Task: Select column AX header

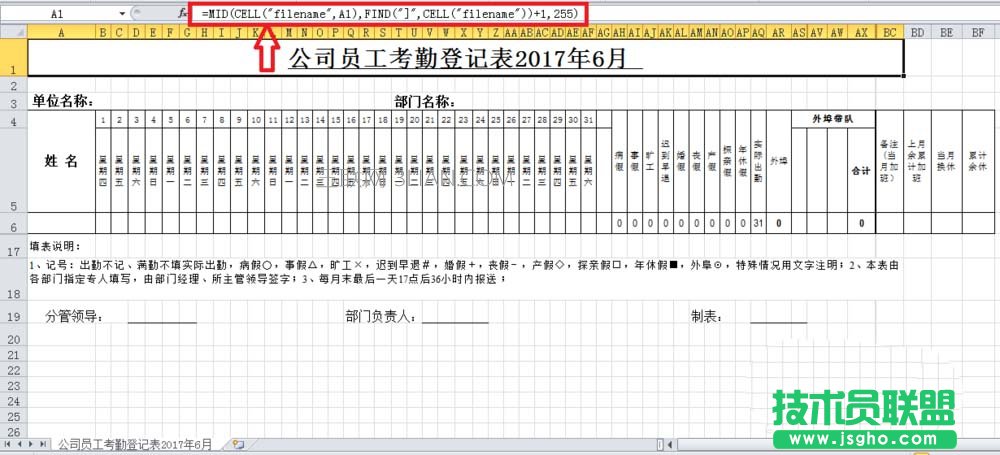Action: click(861, 32)
